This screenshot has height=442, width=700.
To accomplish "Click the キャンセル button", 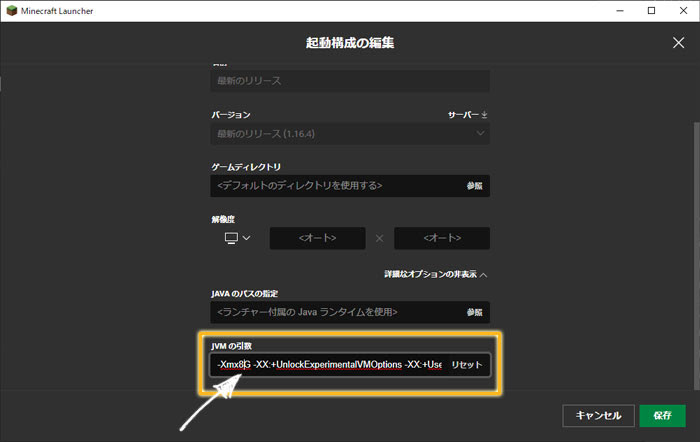I will (598, 416).
